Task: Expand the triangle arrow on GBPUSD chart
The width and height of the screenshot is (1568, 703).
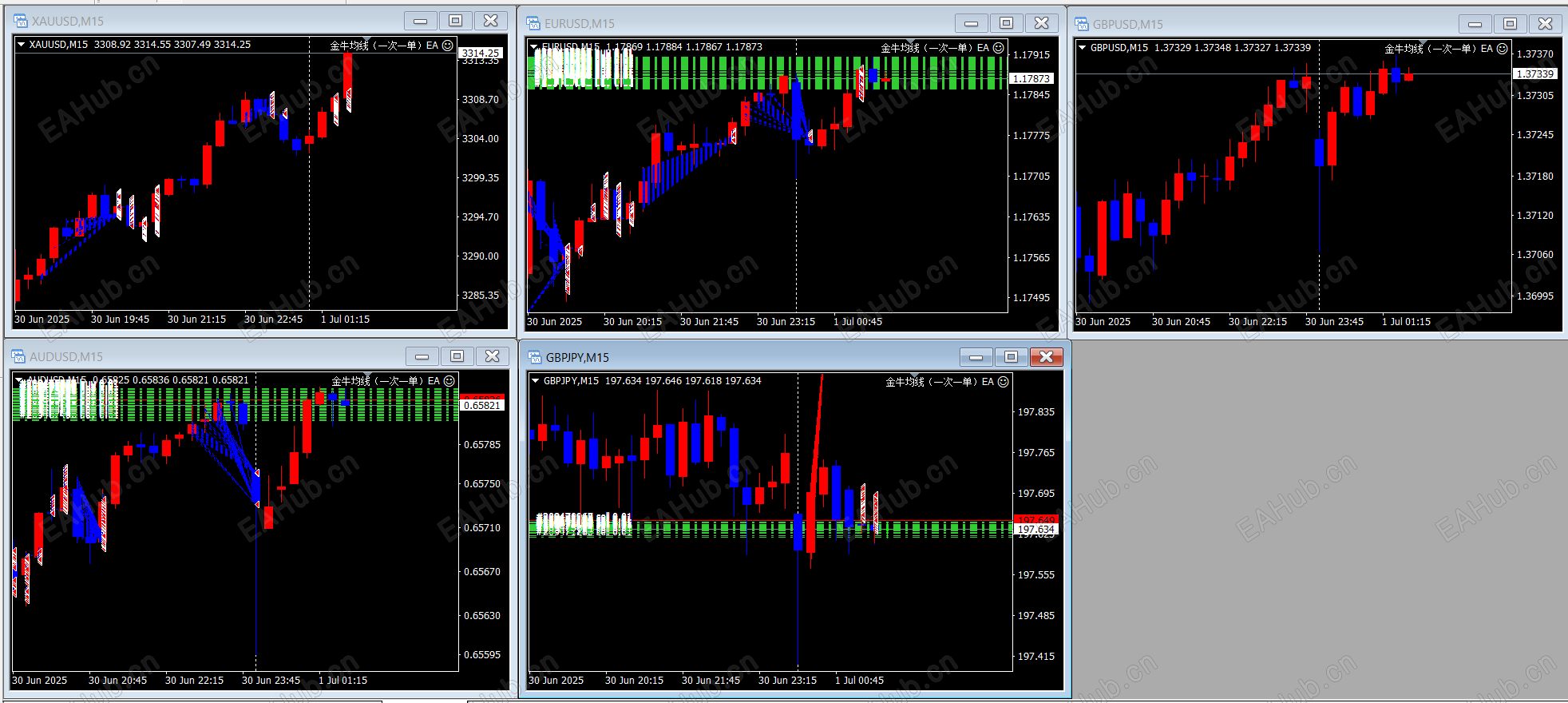Action: (x=1083, y=48)
